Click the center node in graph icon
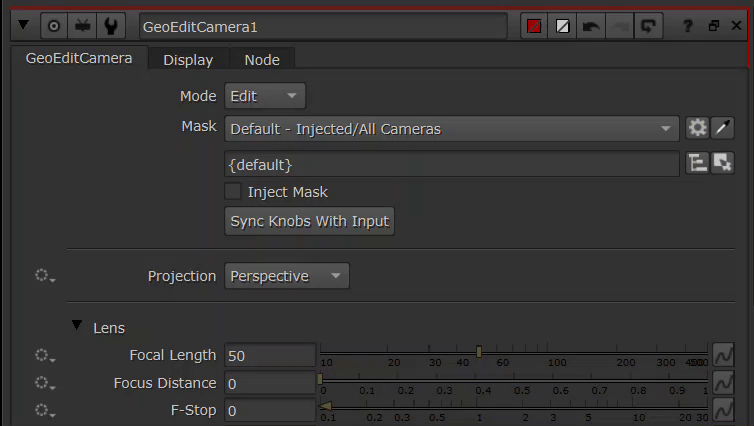Image resolution: width=754 pixels, height=426 pixels. pos(54,26)
